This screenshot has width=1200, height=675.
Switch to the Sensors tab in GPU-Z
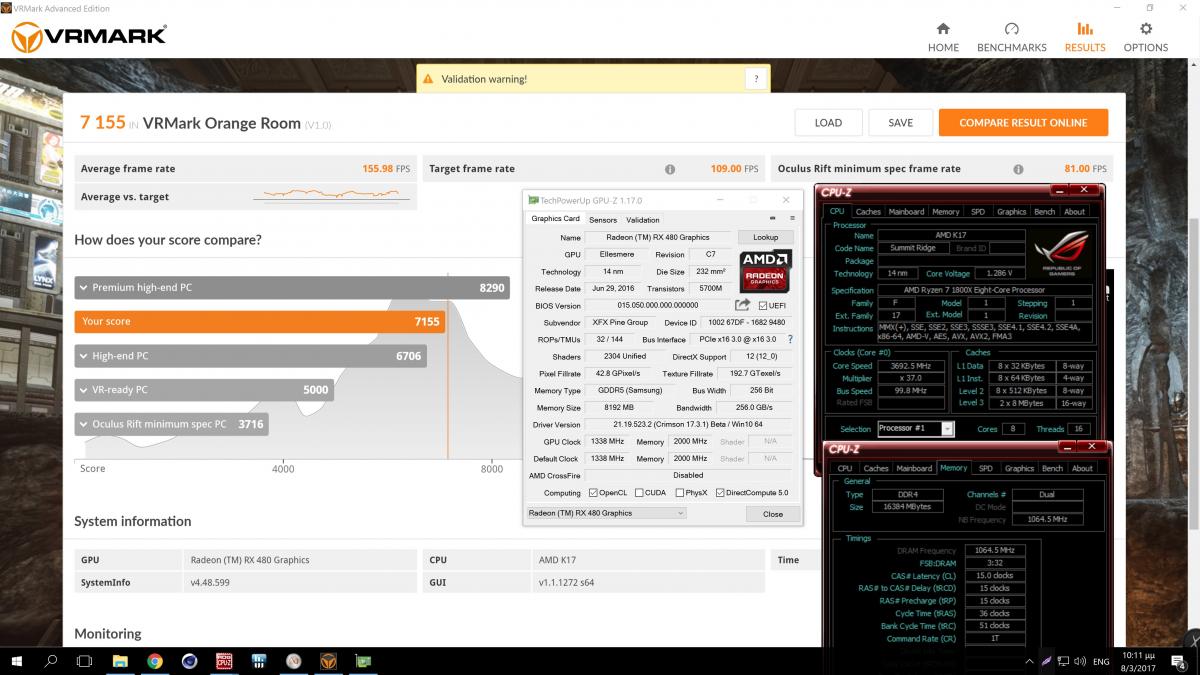click(x=603, y=220)
